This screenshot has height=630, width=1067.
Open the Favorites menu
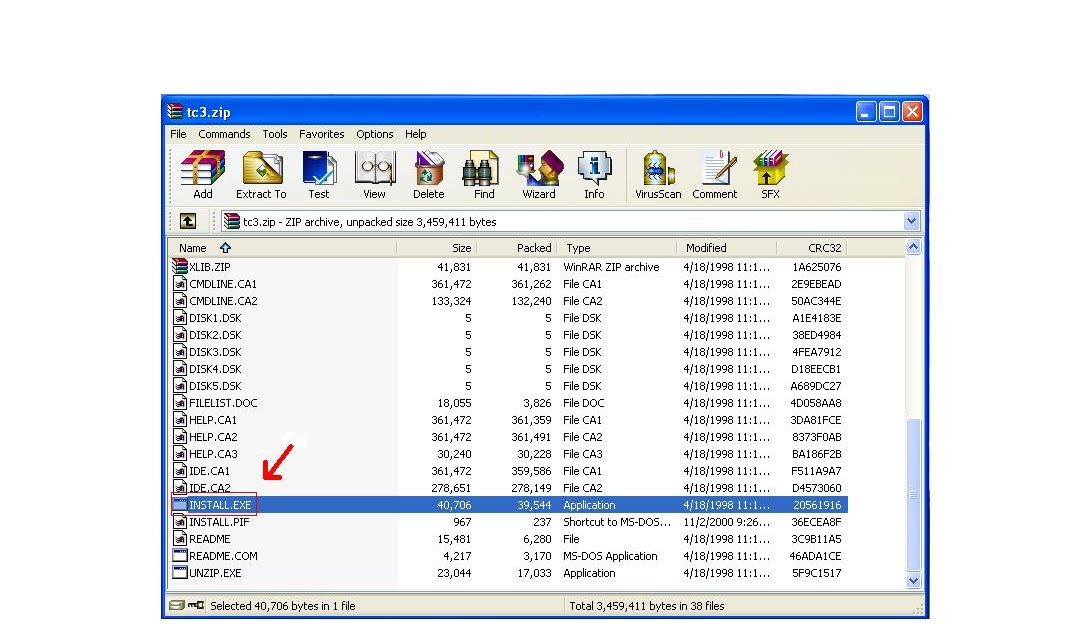point(322,134)
